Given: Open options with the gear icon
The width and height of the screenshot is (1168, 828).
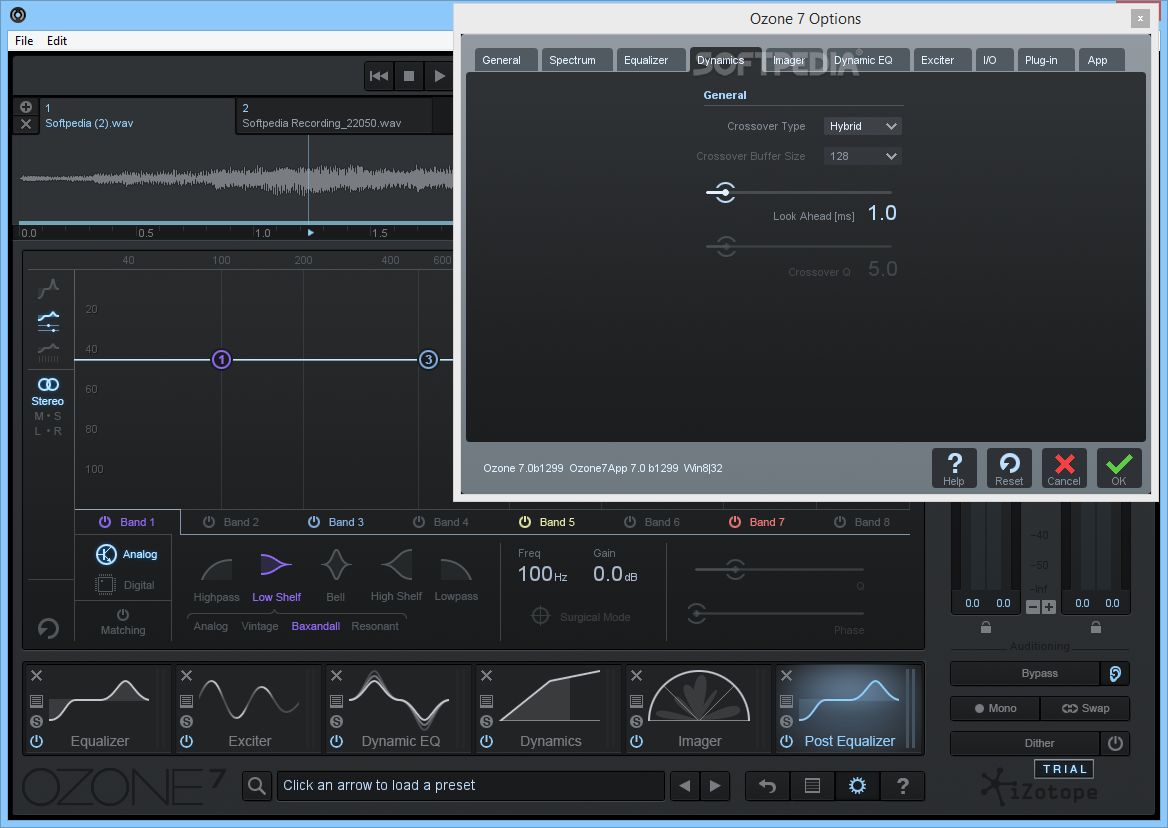Looking at the screenshot, I should click(x=857, y=786).
